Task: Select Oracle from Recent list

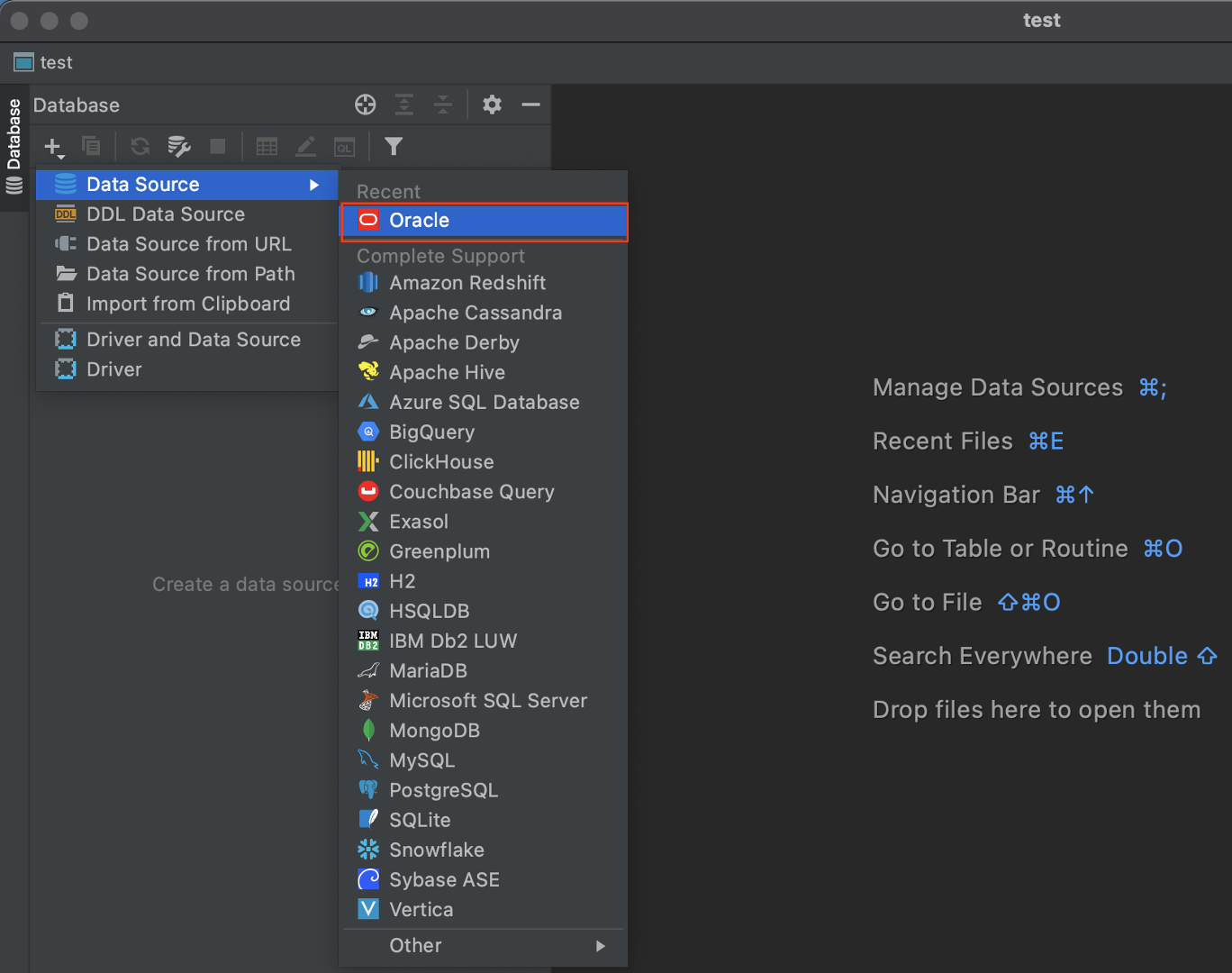Action: 484,221
